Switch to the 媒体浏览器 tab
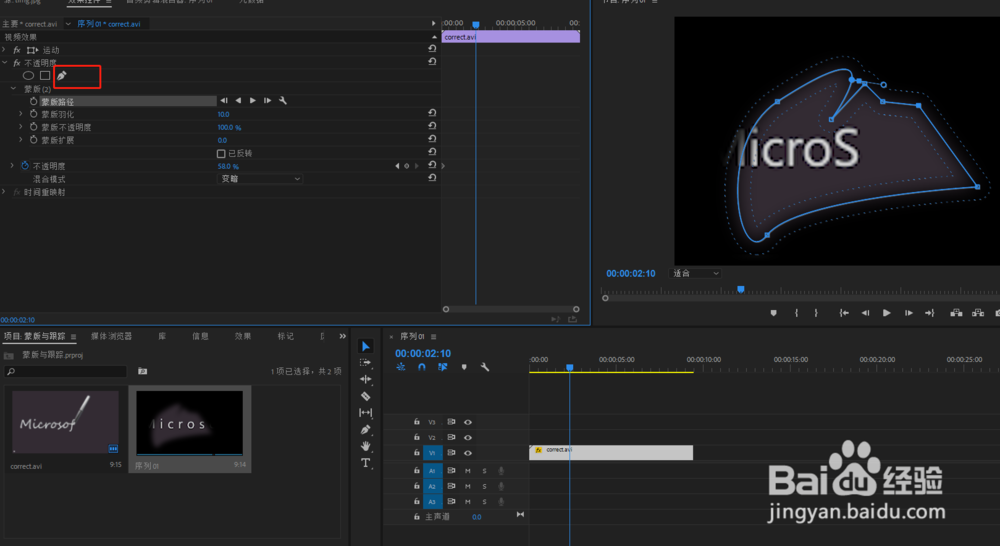Image resolution: width=1000 pixels, height=546 pixels. pos(112,336)
